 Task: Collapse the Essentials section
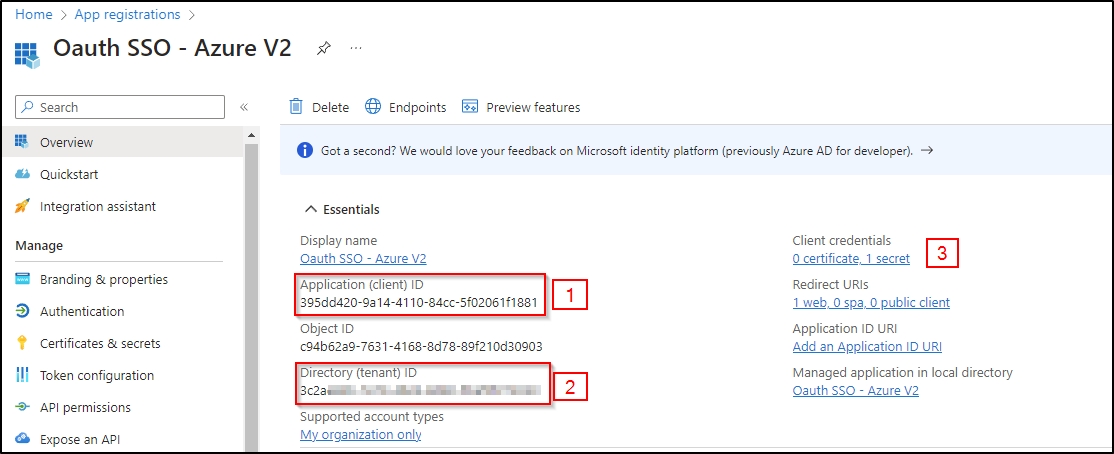[308, 210]
